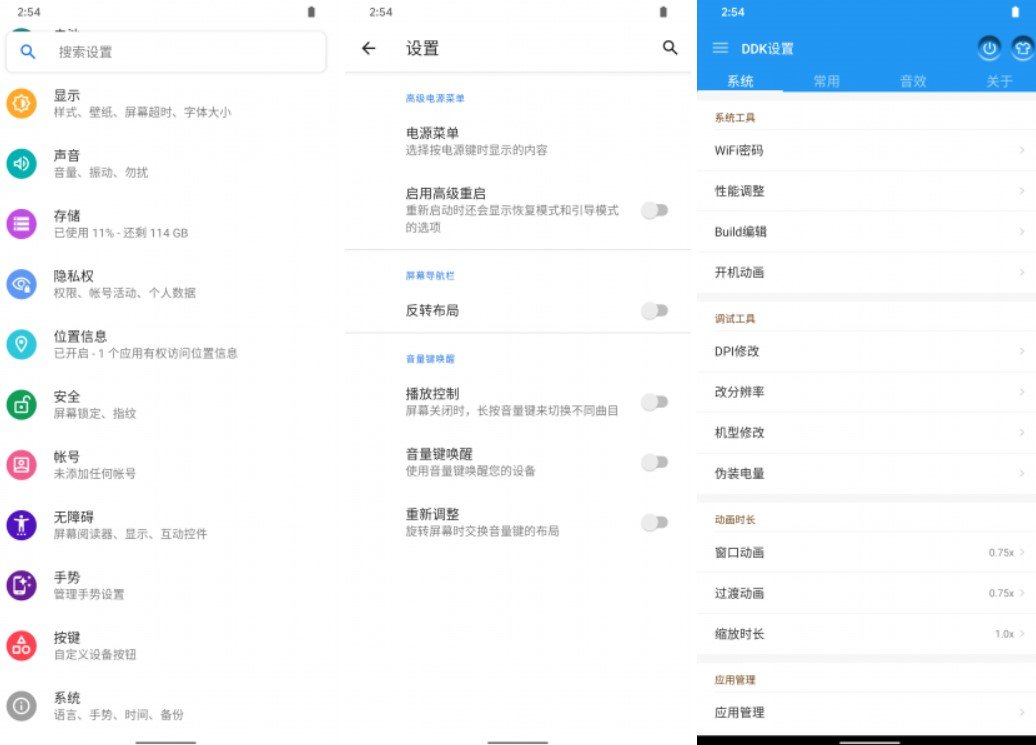Tap the orange Display (显示) settings icon
Image resolution: width=1036 pixels, height=745 pixels.
[22, 103]
